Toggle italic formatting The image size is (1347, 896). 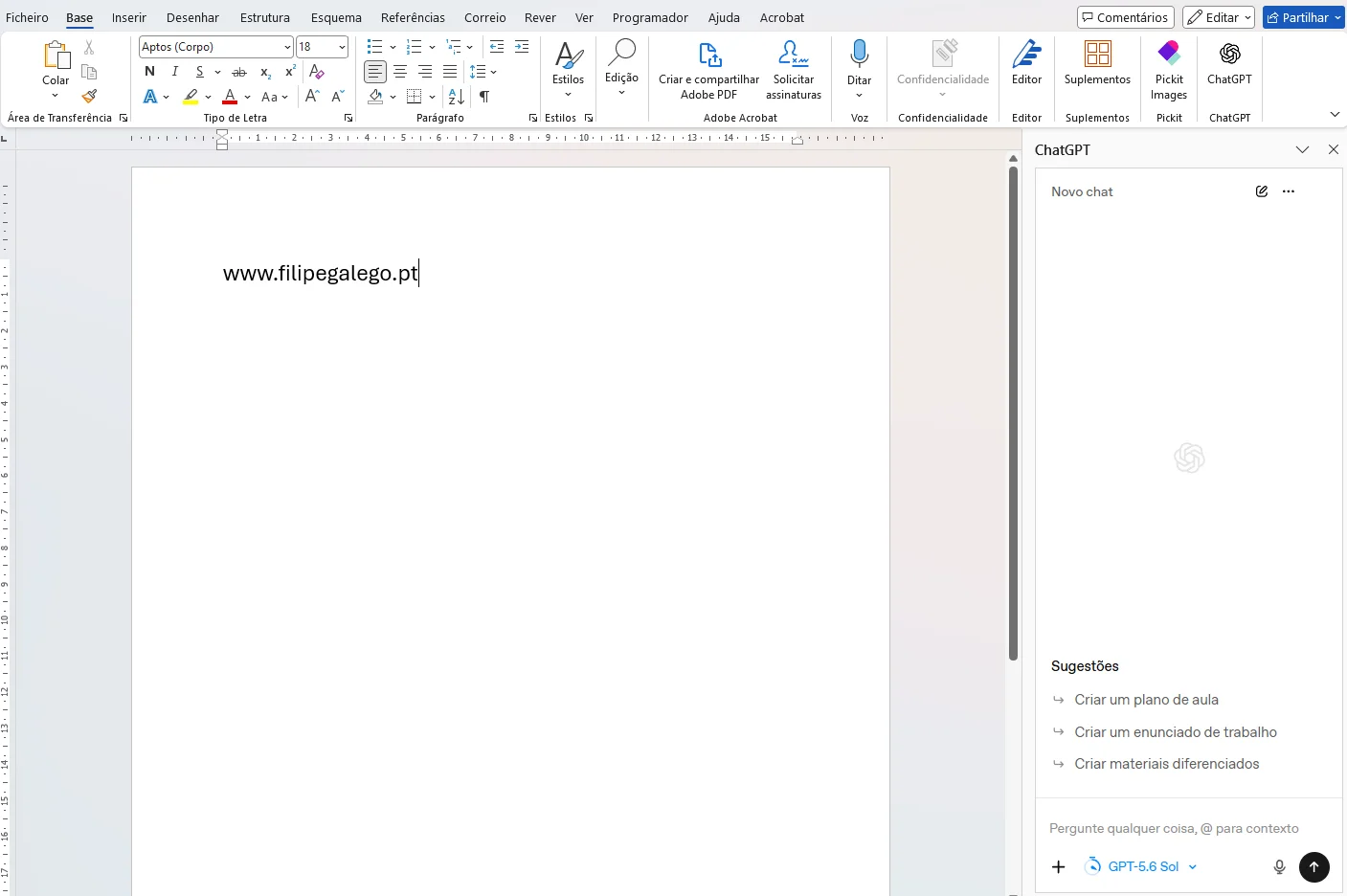point(174,72)
